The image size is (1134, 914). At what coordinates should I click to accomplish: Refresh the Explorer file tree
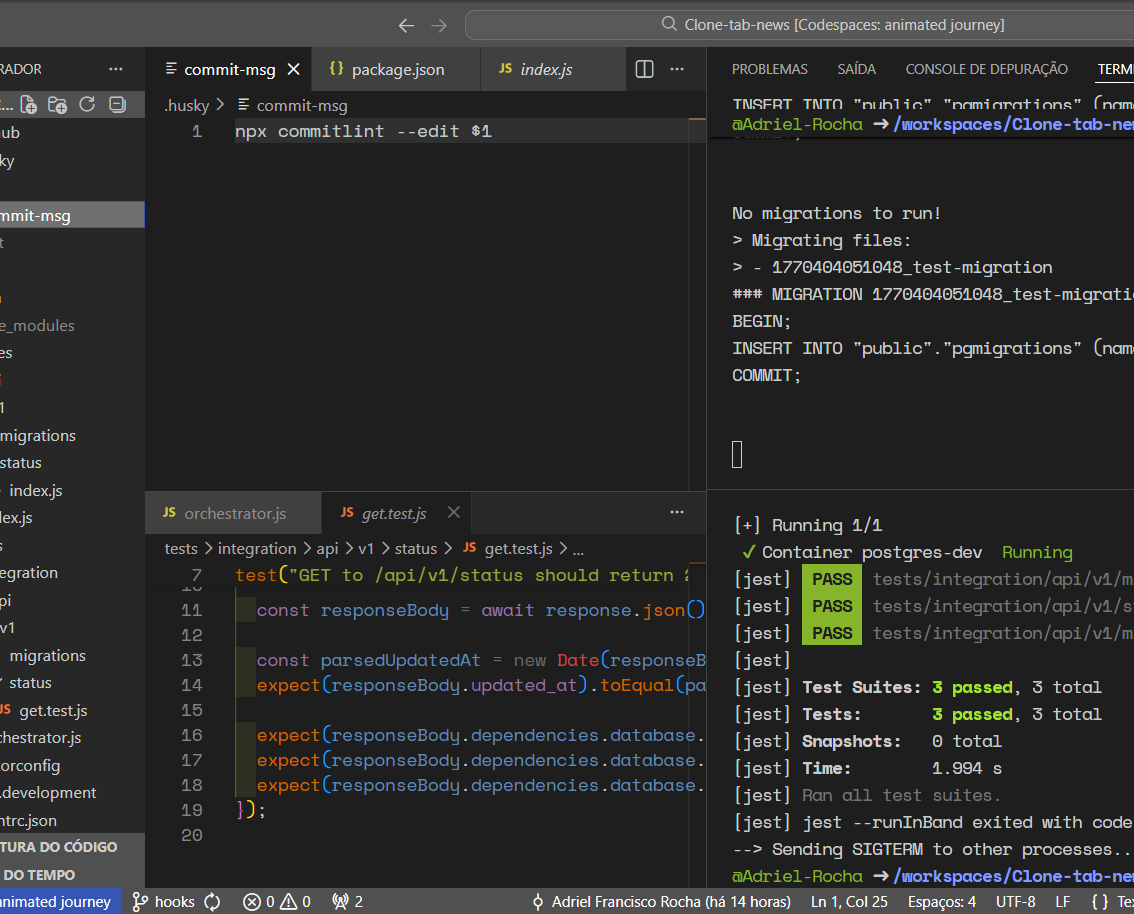coord(87,104)
